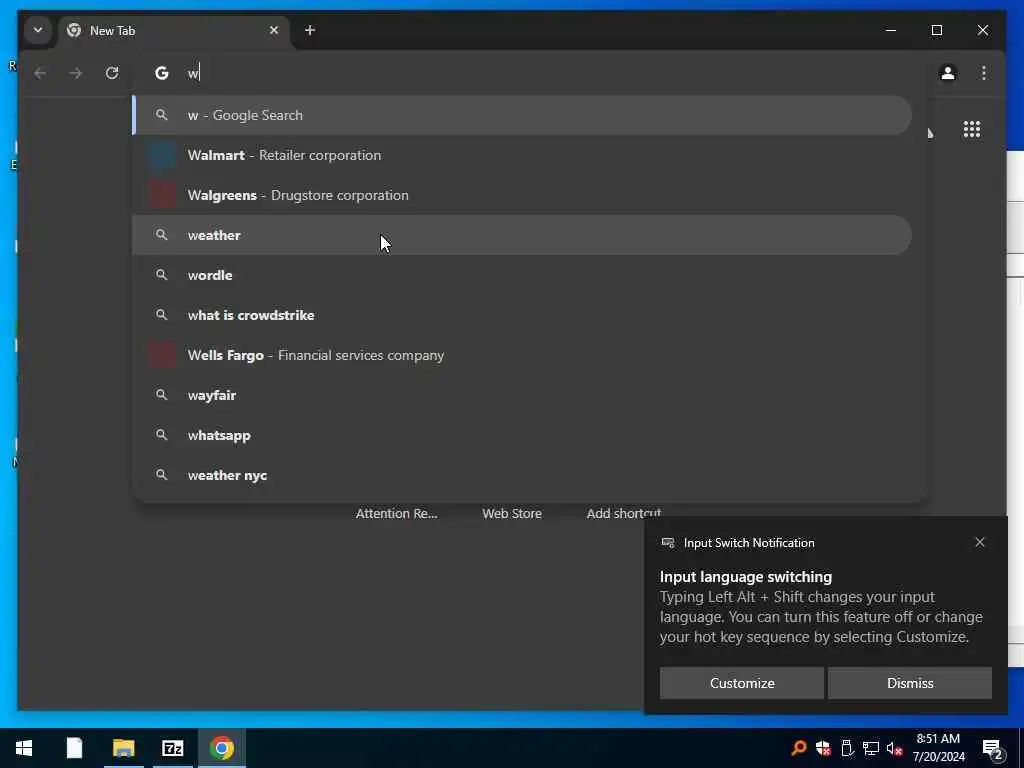Viewport: 1024px width, 768px height.
Task: Open File Explorer from the taskbar
Action: 123,748
